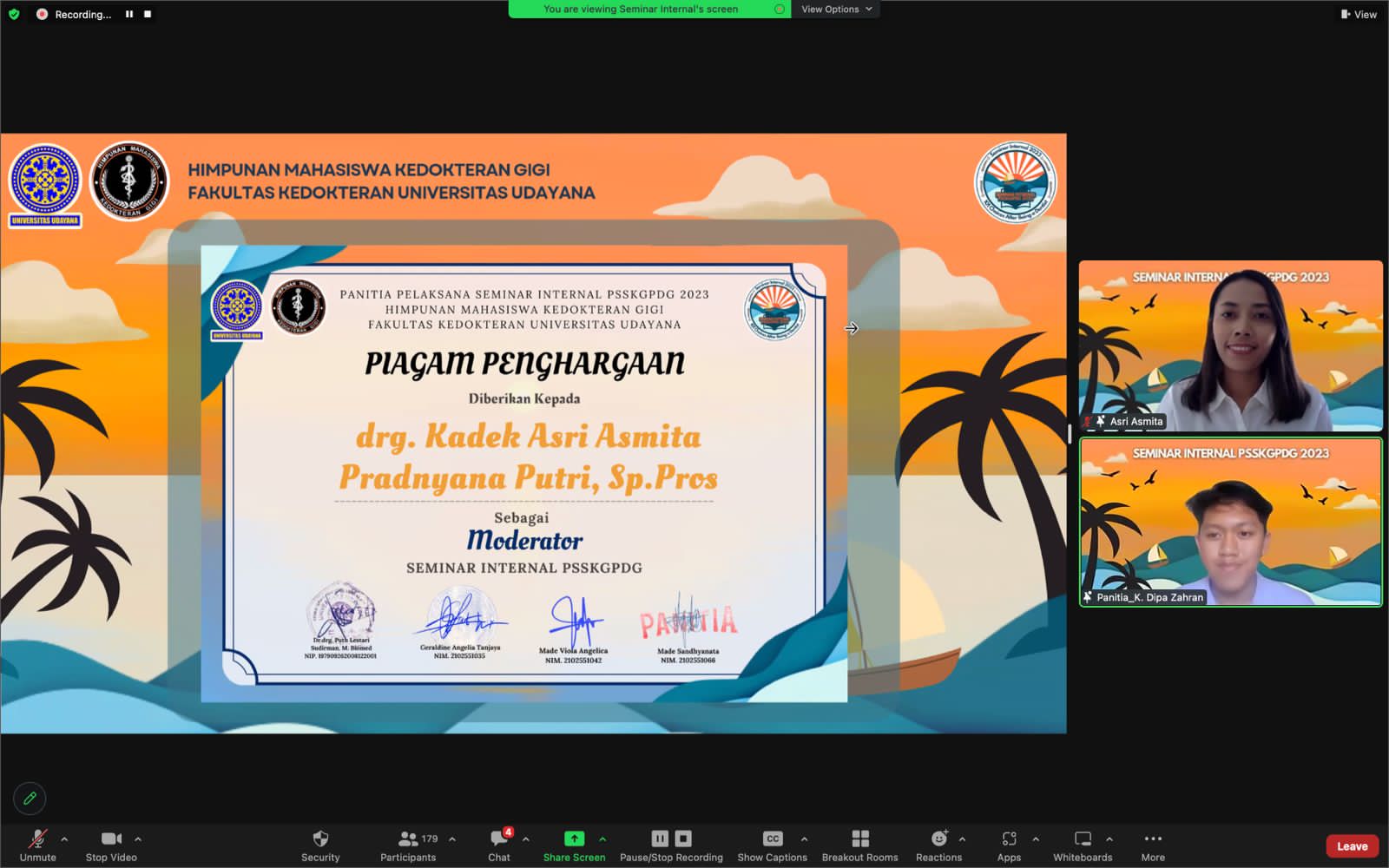This screenshot has height=868, width=1389.
Task: Expand Show Captions options caret
Action: 804,839
